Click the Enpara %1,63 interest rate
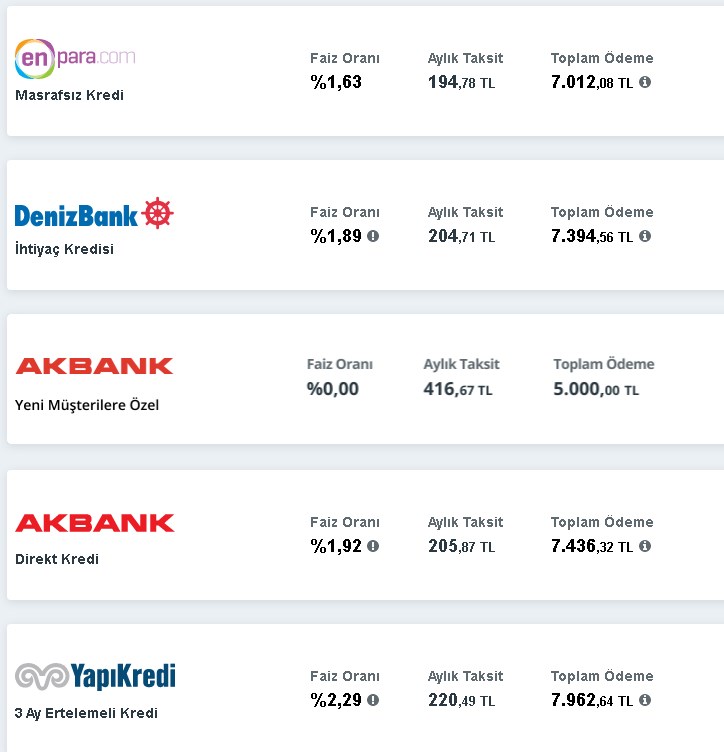The width and height of the screenshot is (724, 752). pos(336,83)
